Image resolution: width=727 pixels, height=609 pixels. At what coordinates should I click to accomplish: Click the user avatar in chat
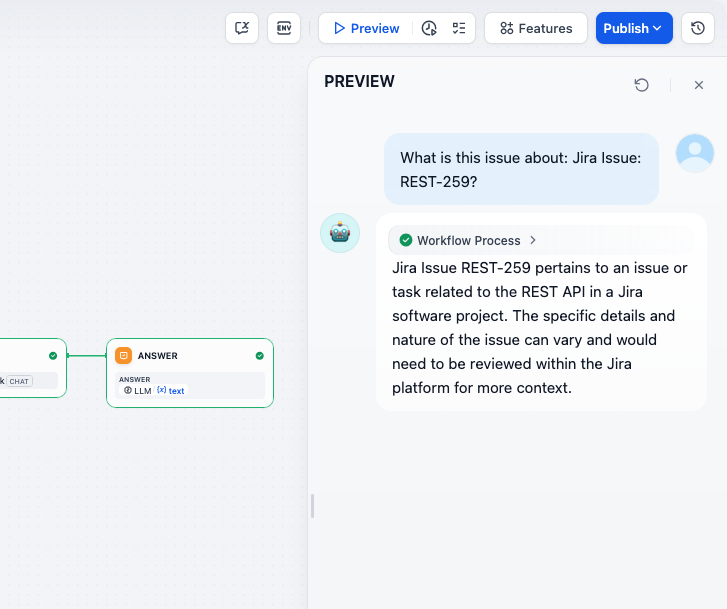coord(695,153)
